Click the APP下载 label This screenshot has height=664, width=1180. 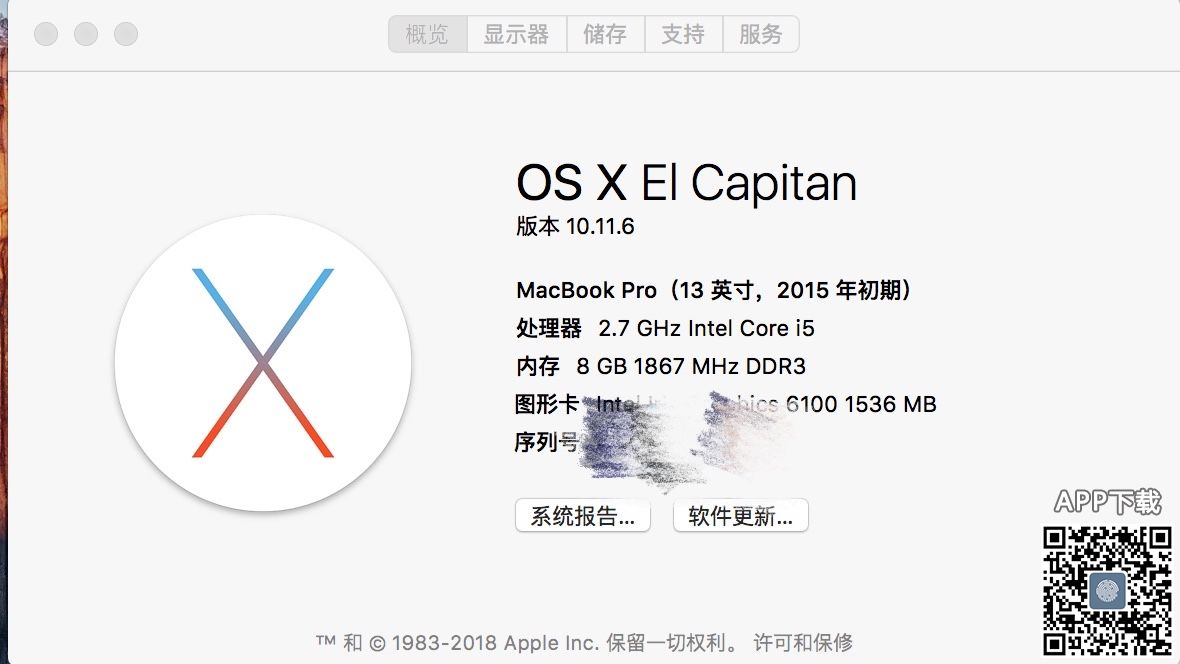[x=1107, y=501]
